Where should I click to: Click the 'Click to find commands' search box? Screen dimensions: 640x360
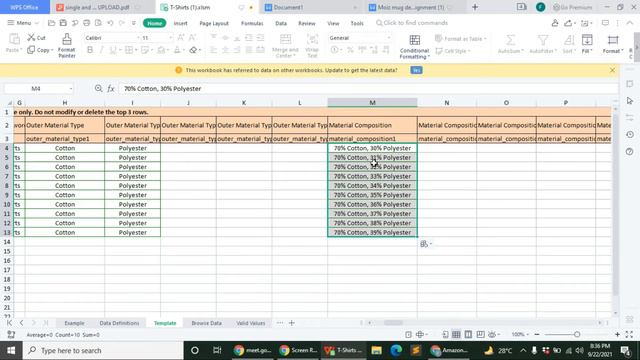point(412,23)
